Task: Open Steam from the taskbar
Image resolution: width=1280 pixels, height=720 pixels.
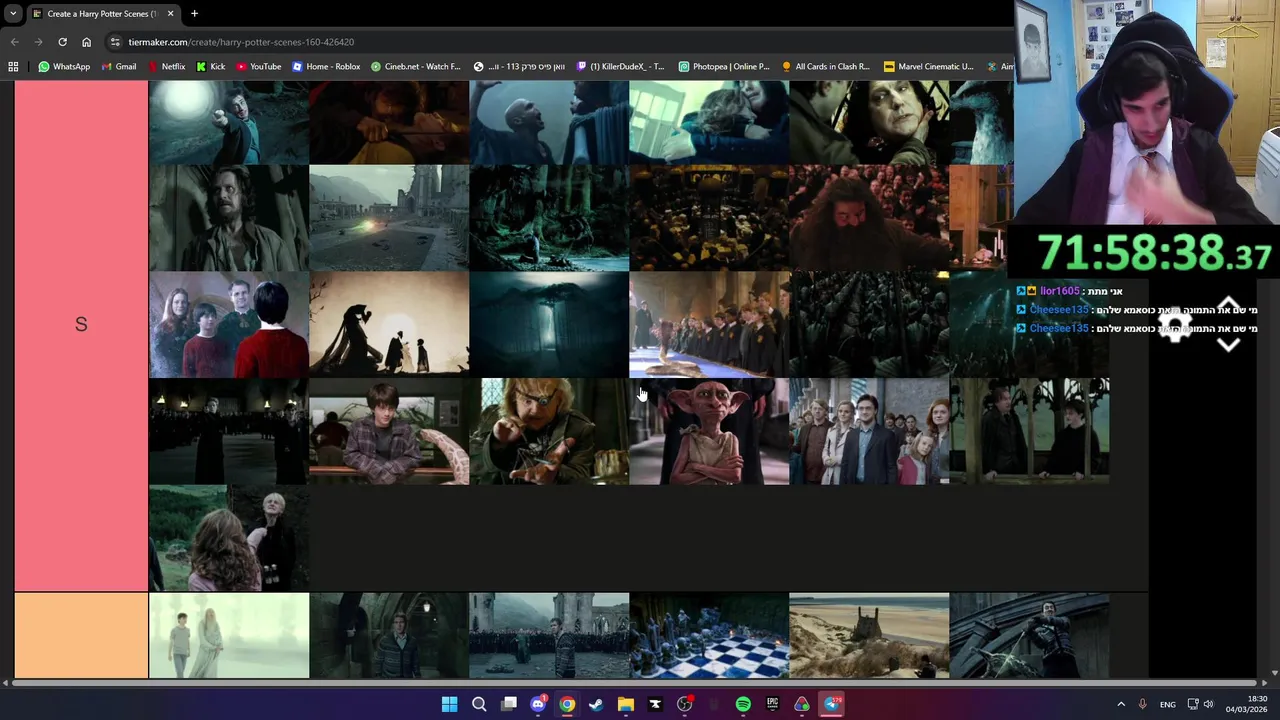Action: tap(596, 704)
